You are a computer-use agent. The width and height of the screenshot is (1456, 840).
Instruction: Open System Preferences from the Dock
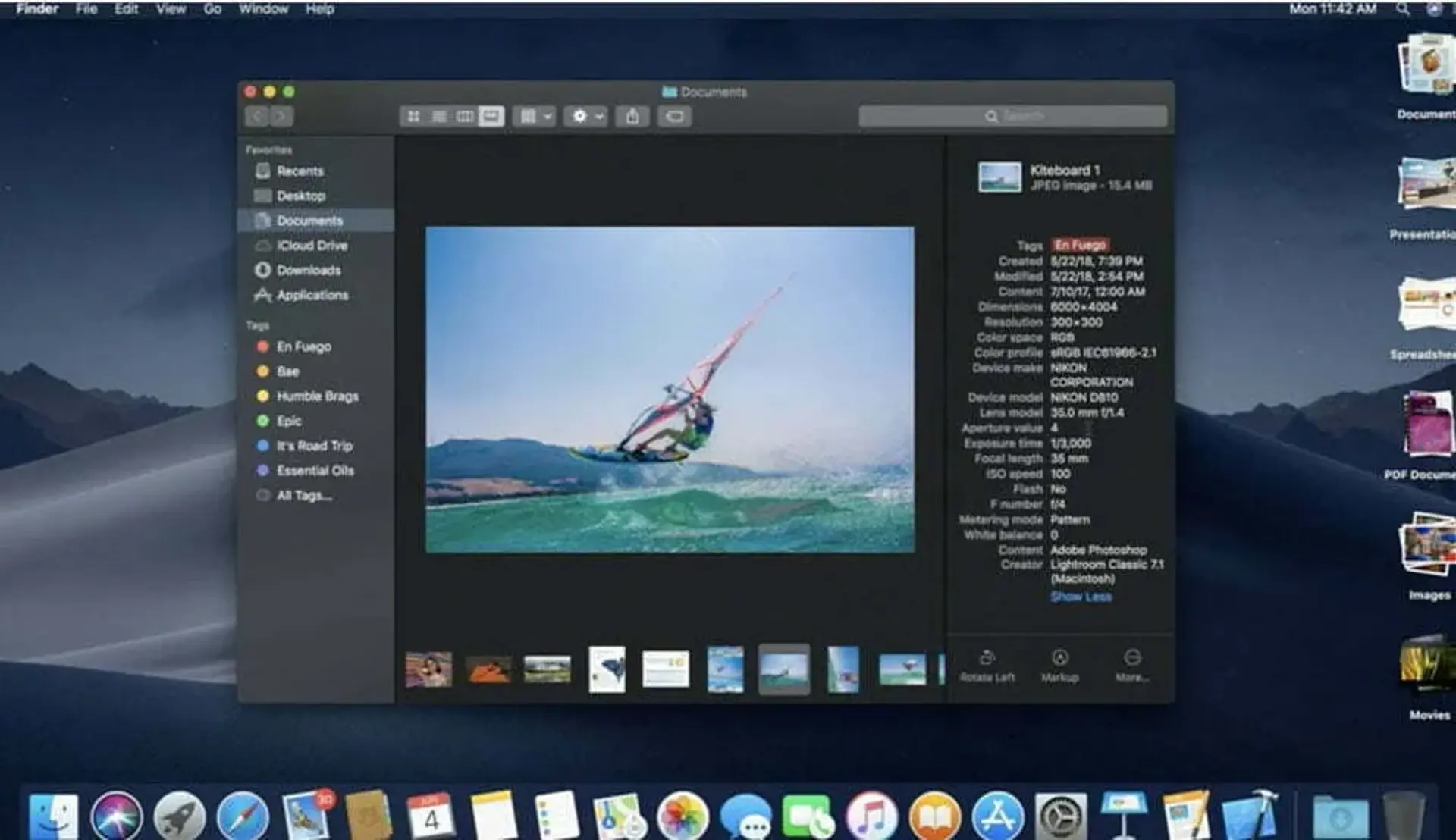point(1061,817)
